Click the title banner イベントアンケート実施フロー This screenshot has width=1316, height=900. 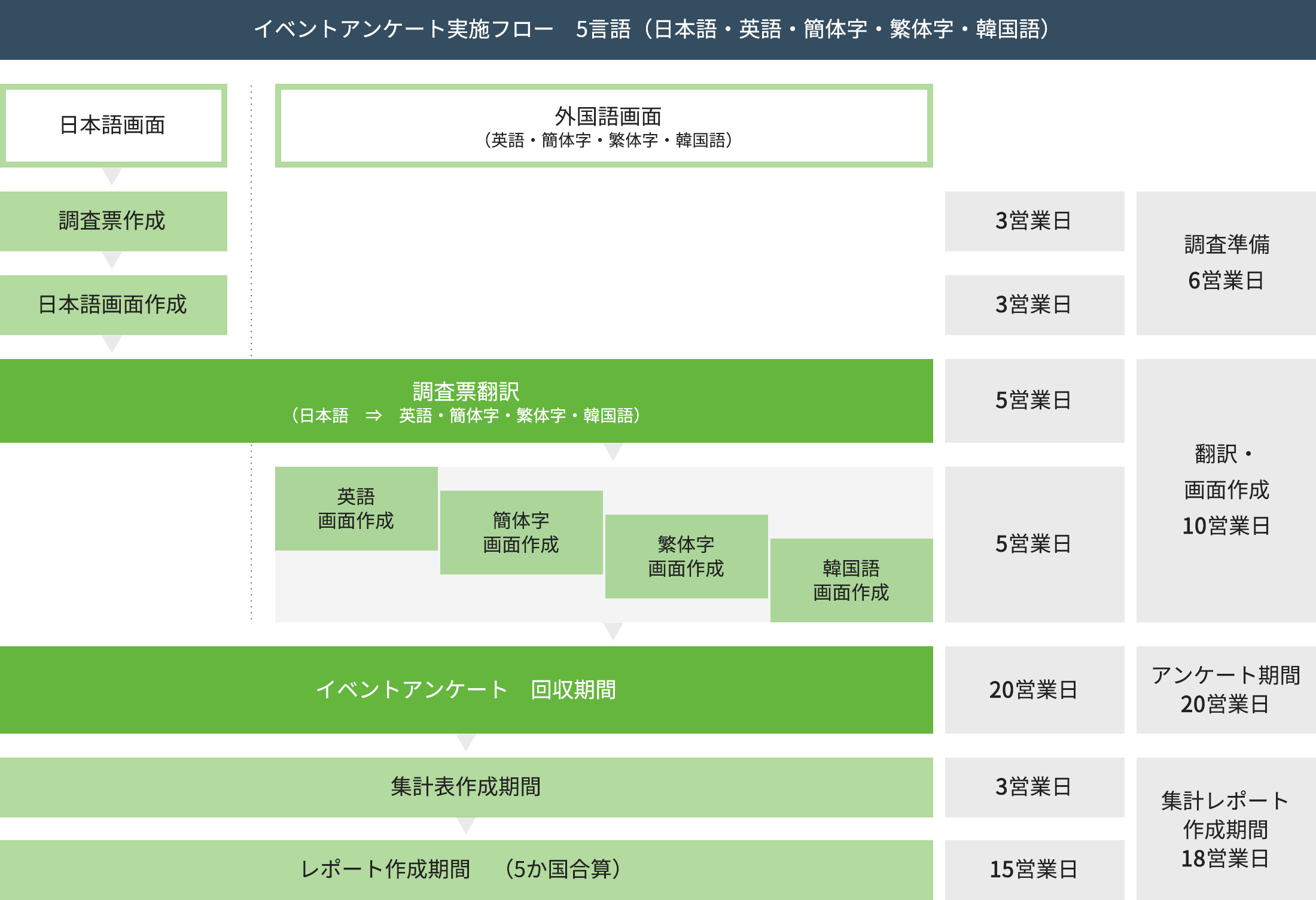(x=658, y=29)
